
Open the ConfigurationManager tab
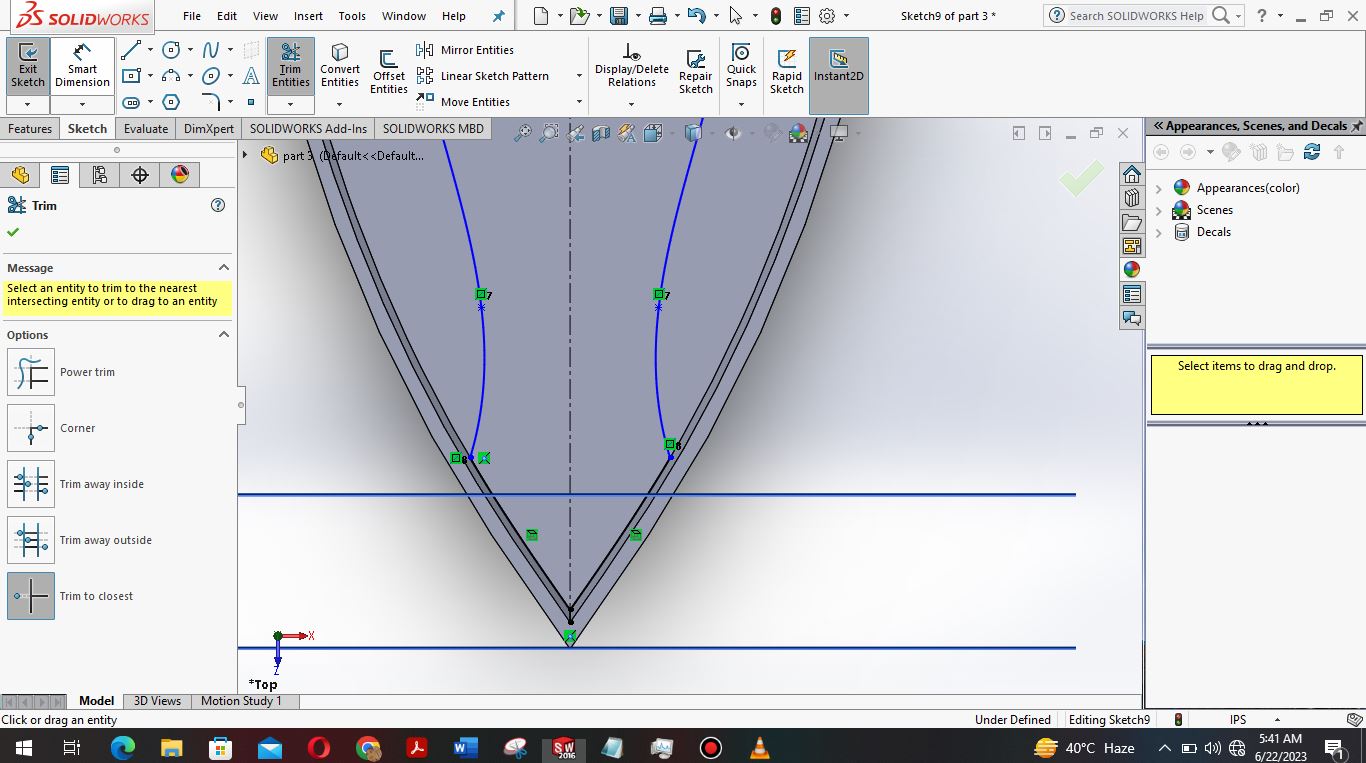[100, 175]
